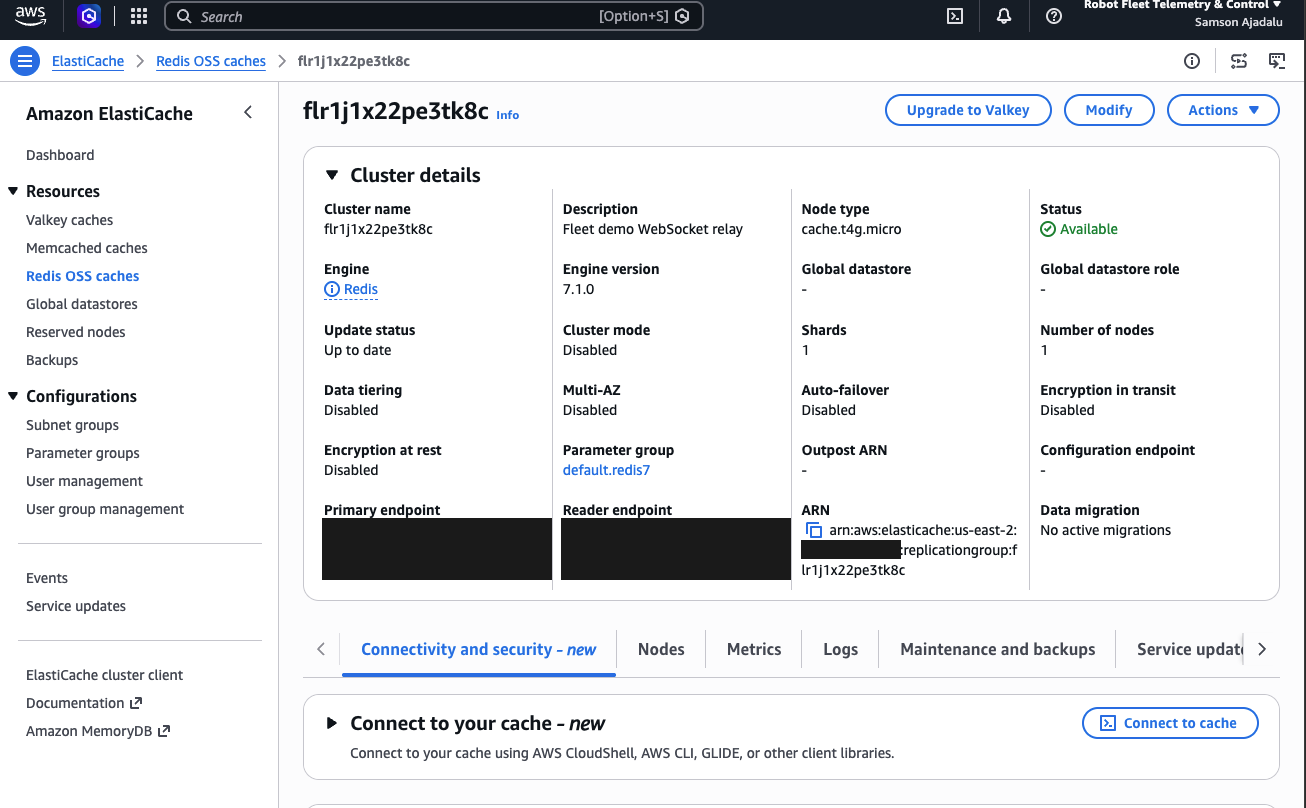1306x808 pixels.
Task: Copy the ARN to clipboard
Action: pyautogui.click(x=814, y=530)
